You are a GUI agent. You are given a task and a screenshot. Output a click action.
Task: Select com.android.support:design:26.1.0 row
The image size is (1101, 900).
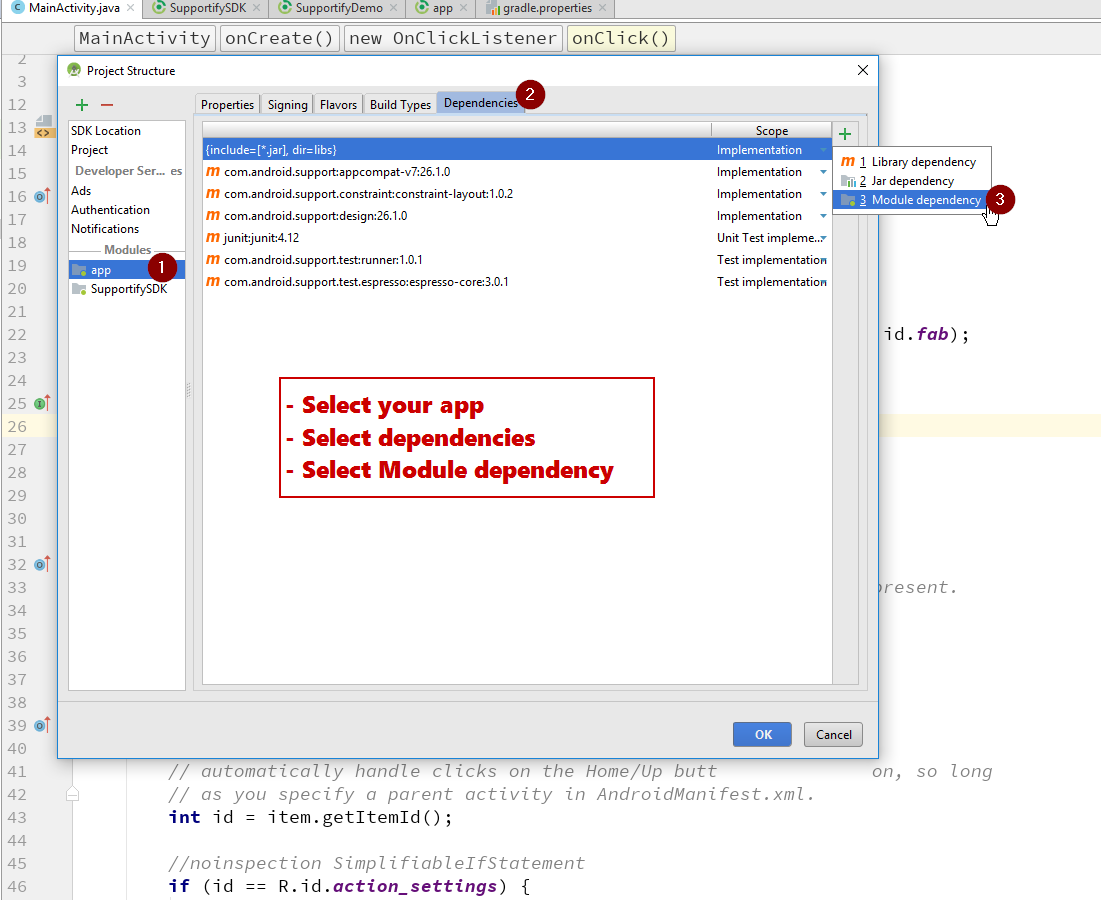click(x=517, y=216)
